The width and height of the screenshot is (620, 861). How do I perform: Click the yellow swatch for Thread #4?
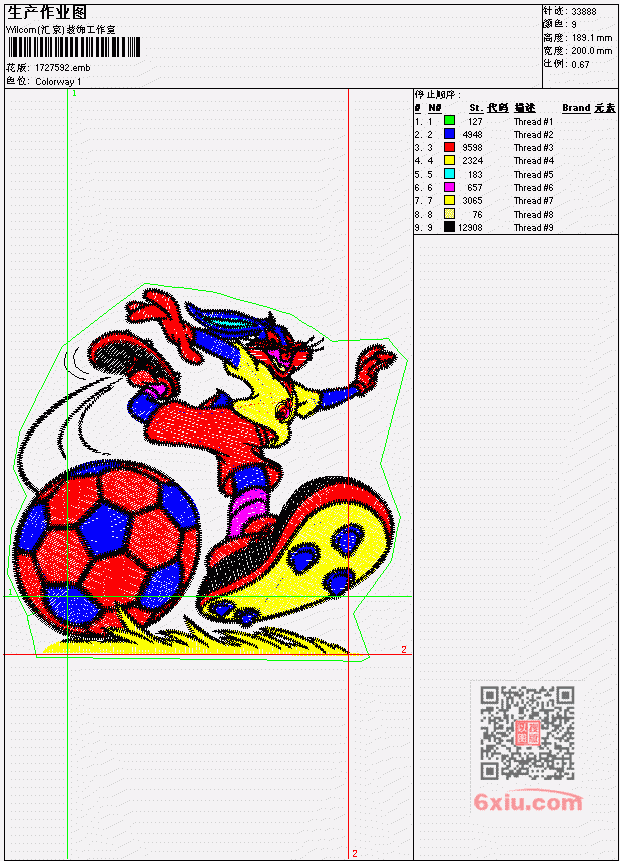(x=449, y=160)
